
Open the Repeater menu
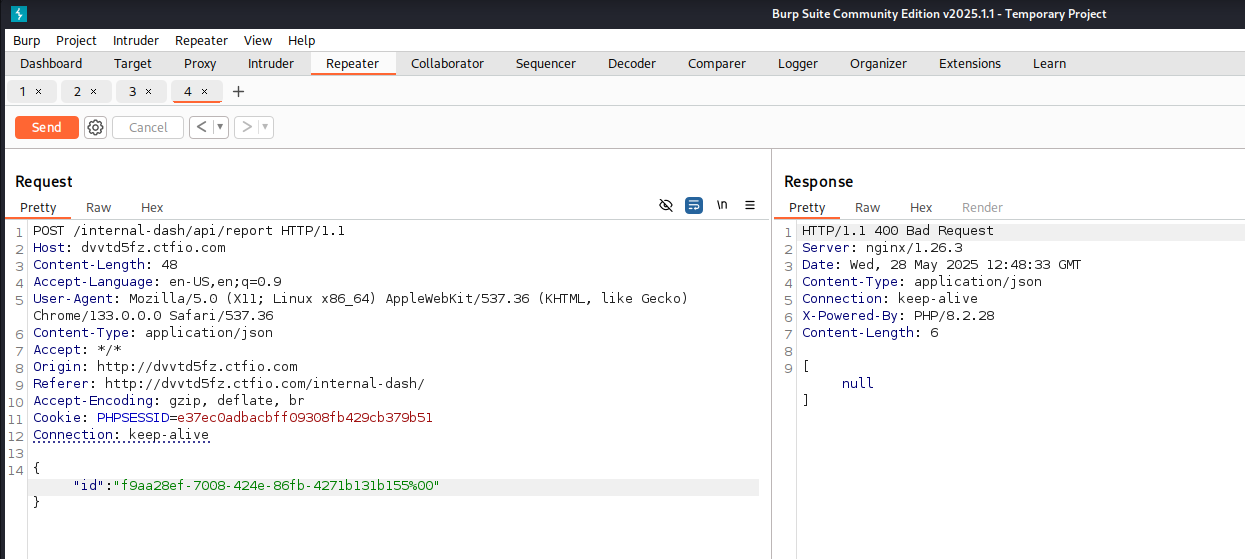(201, 40)
